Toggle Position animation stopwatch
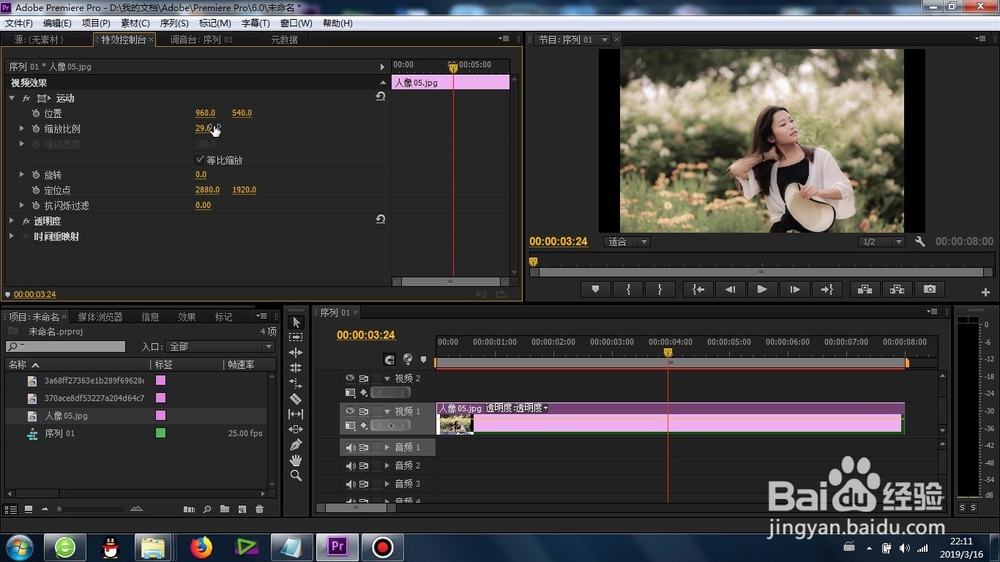Image resolution: width=1000 pixels, height=562 pixels. [36, 113]
